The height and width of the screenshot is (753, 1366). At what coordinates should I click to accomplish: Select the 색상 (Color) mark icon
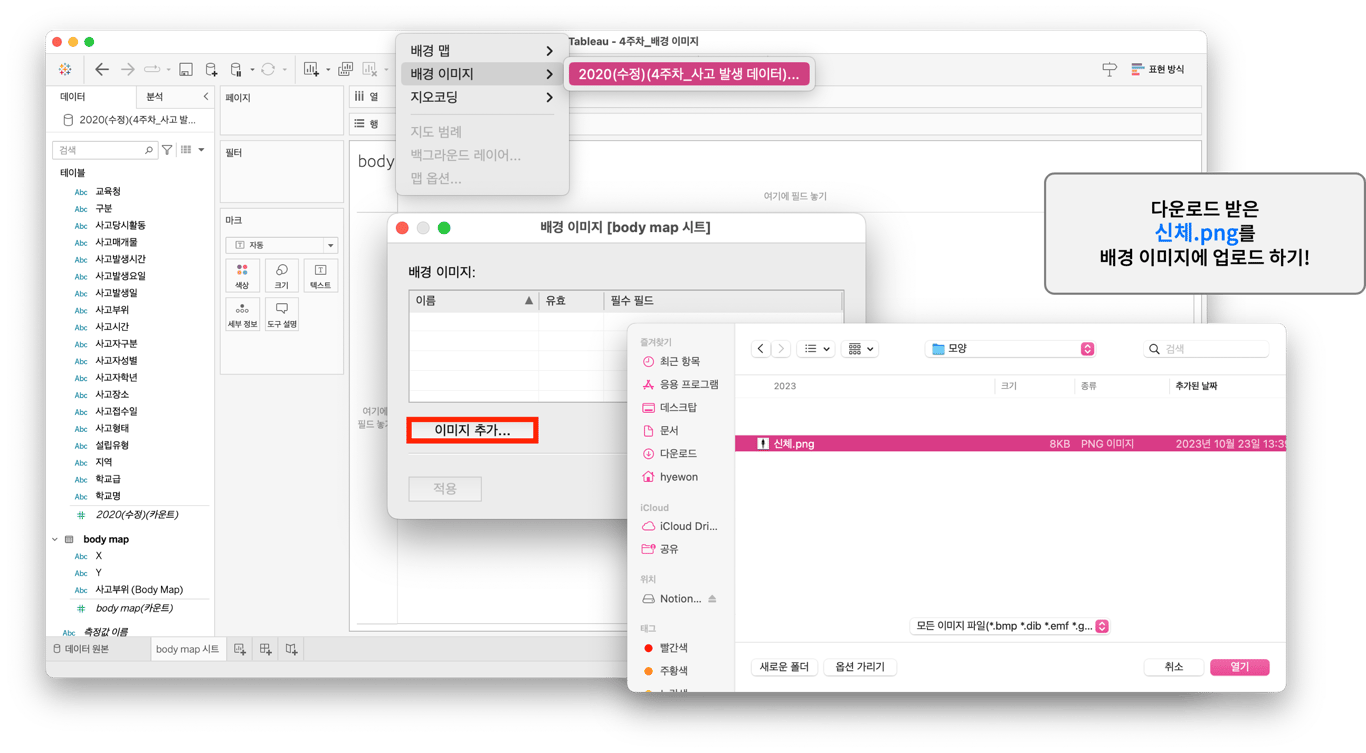tap(241, 275)
